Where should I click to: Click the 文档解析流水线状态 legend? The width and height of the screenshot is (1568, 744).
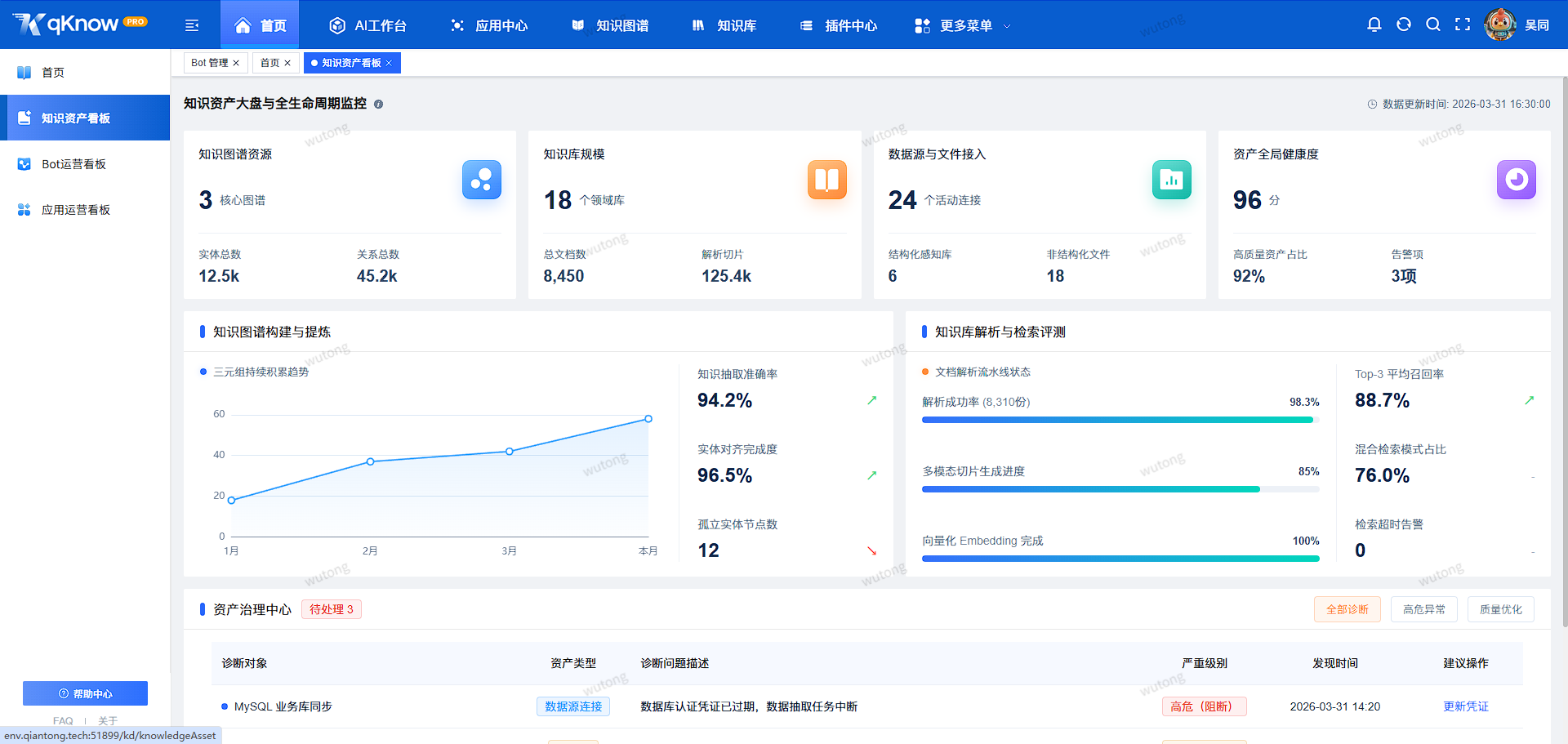(977, 372)
